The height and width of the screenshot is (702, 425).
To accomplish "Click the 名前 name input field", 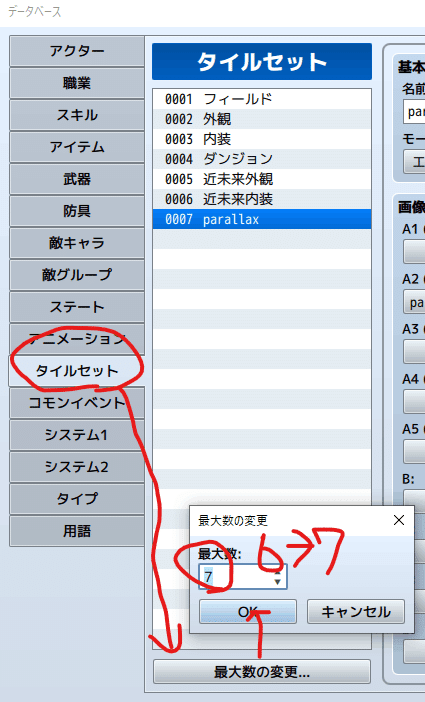I will pos(415,112).
